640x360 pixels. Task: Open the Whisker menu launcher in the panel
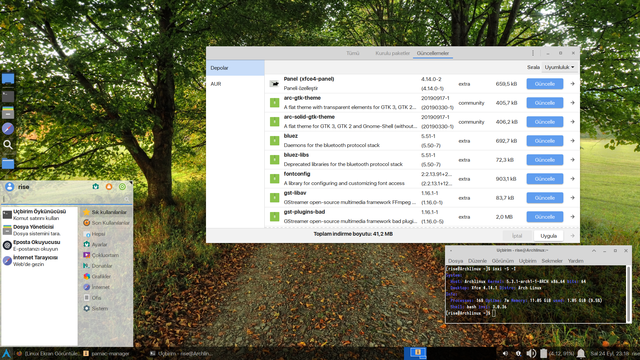(x=6, y=353)
